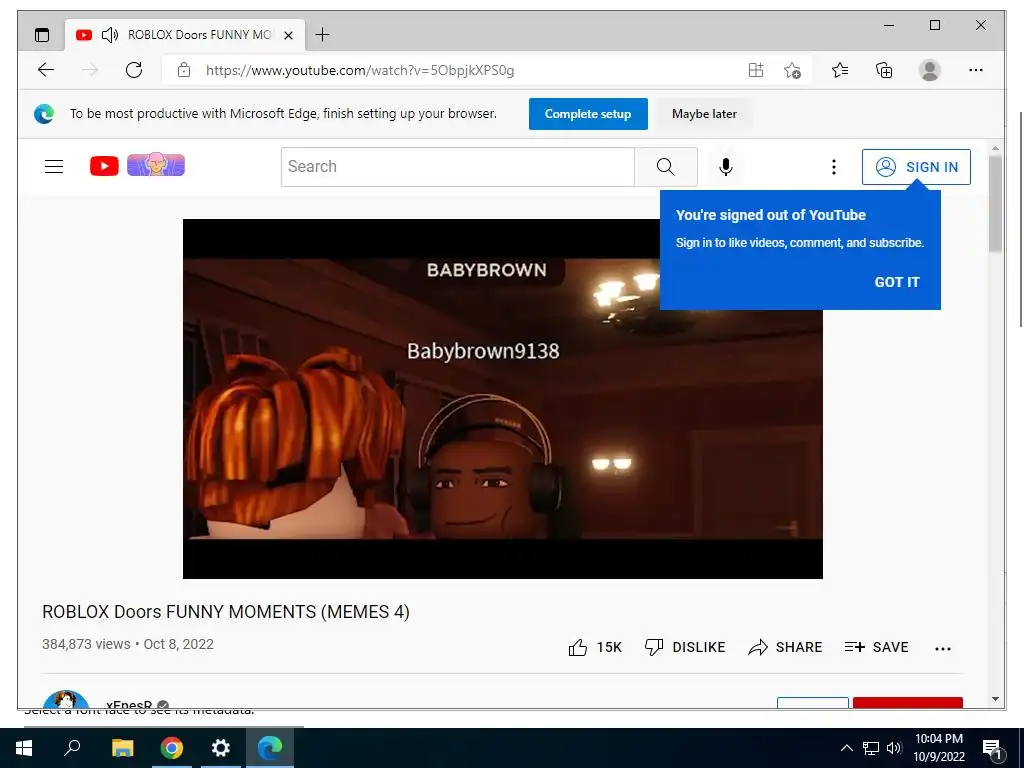Open more actions below the video
1024x768 pixels.
942,648
